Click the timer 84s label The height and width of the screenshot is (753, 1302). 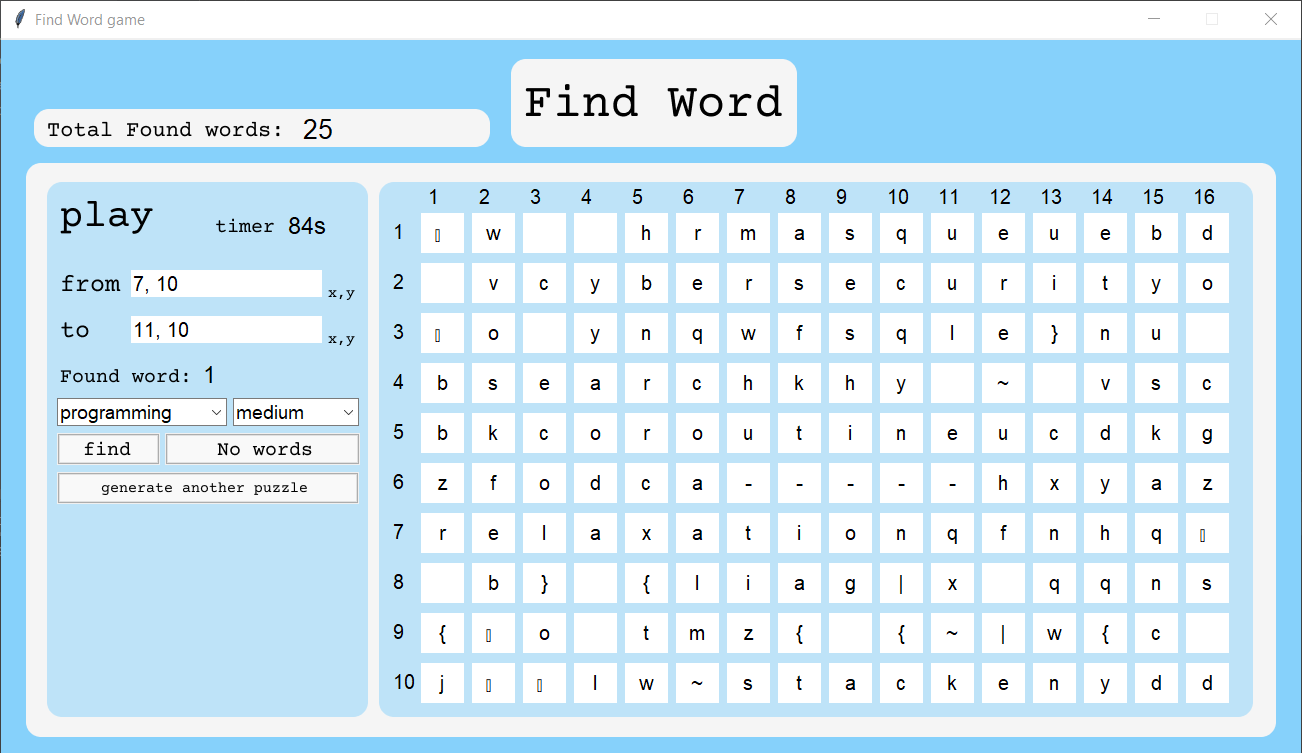coord(270,226)
